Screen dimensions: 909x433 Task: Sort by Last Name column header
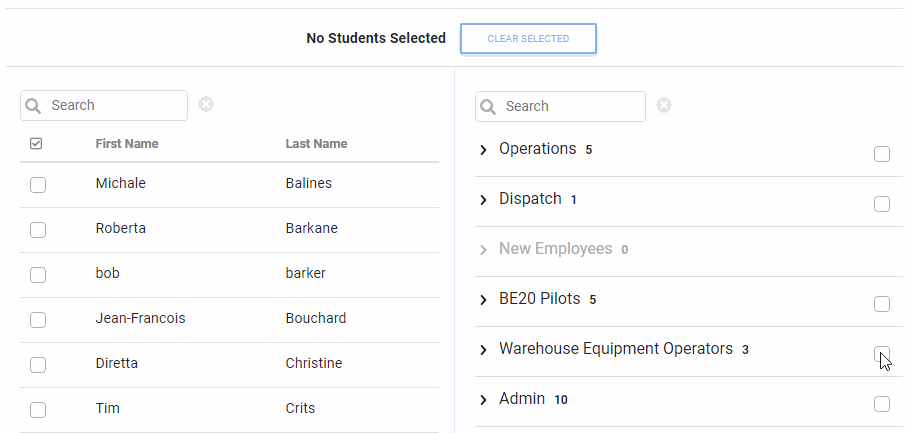[316, 144]
